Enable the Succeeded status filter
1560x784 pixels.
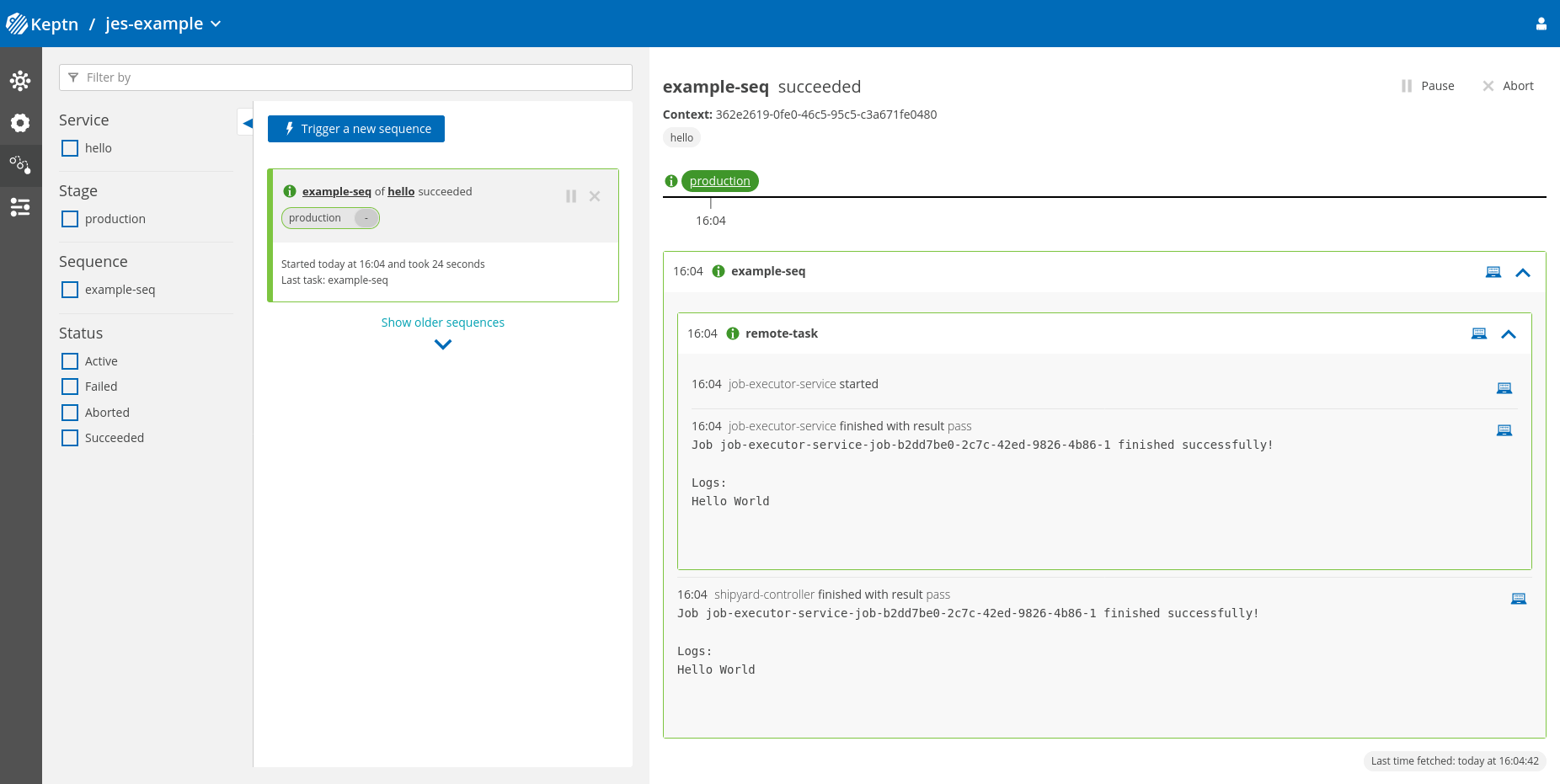(70, 438)
